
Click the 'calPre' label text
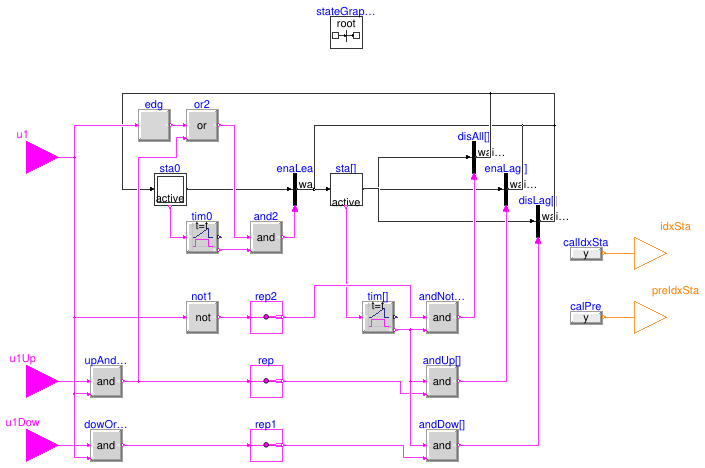coord(585,306)
